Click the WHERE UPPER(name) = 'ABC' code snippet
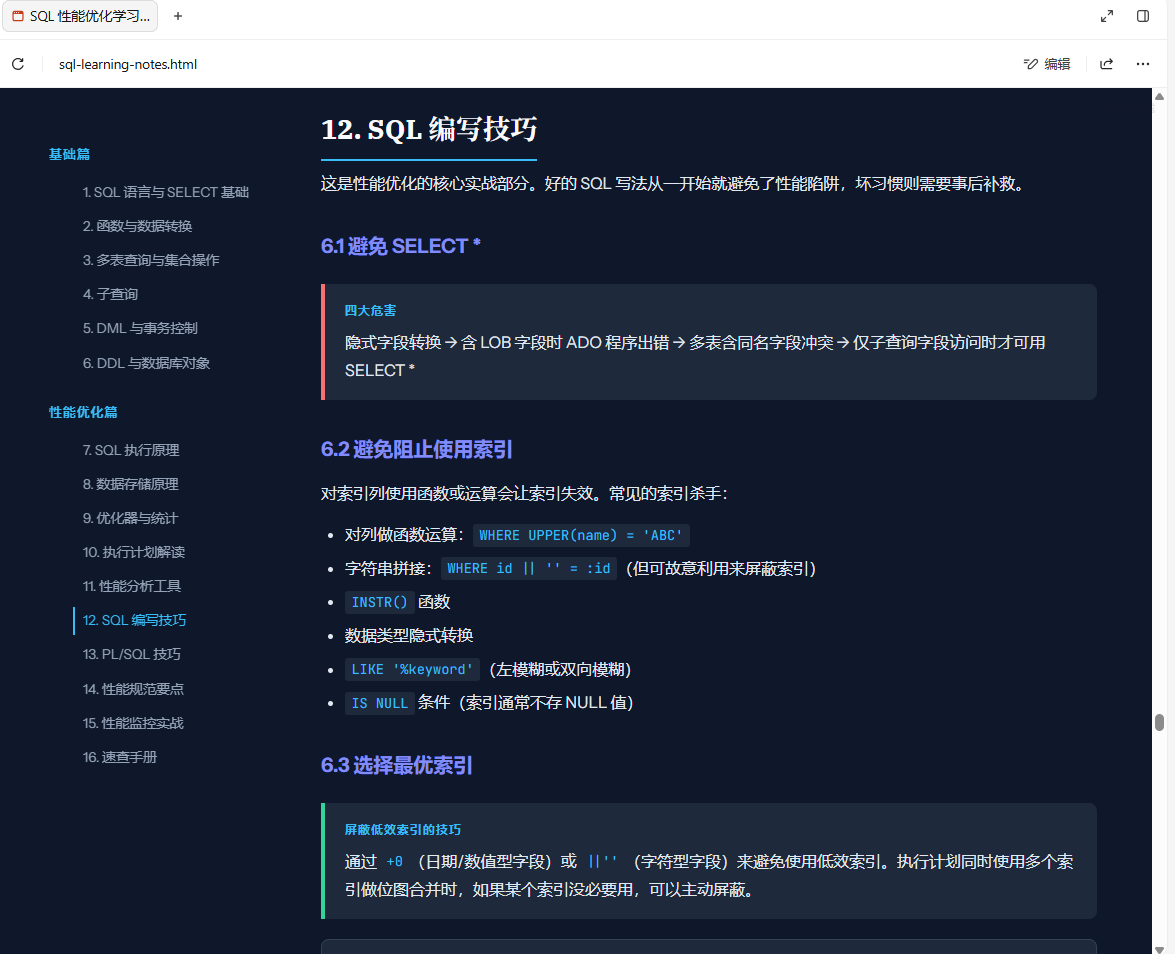Screen dimensions: 1175x954 point(581,535)
